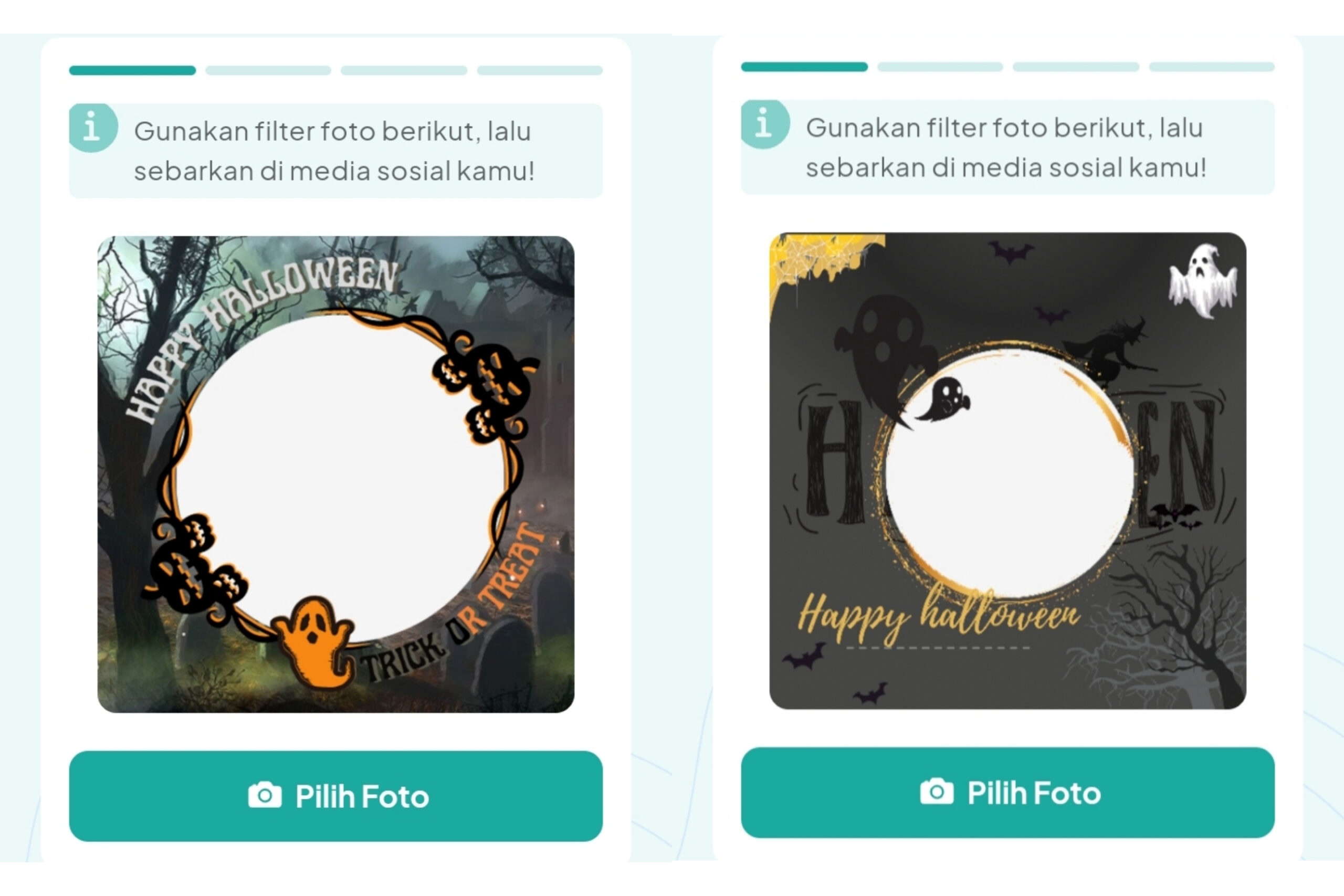This screenshot has height=896, width=1344.
Task: Select second progress step in left panel
Action: [268, 70]
